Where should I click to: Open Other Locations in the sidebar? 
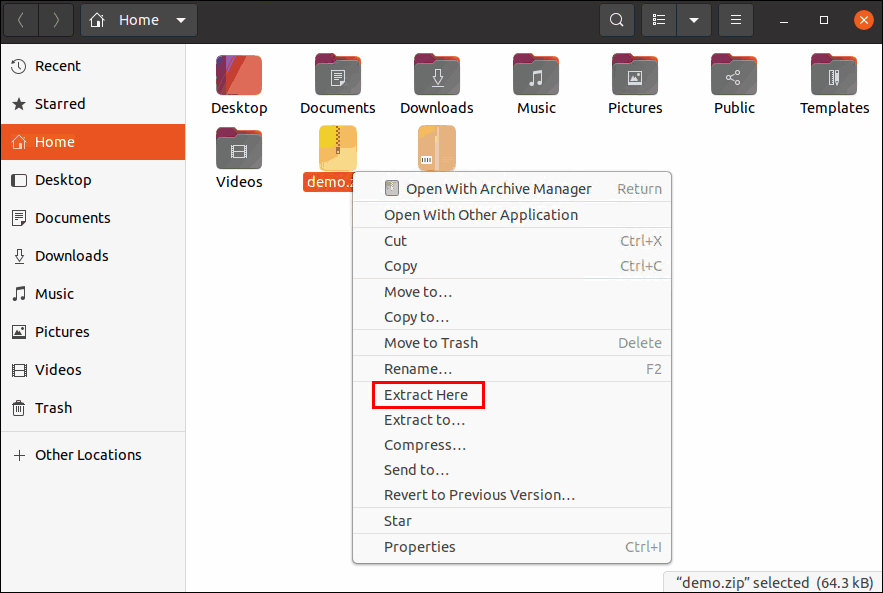point(93,455)
